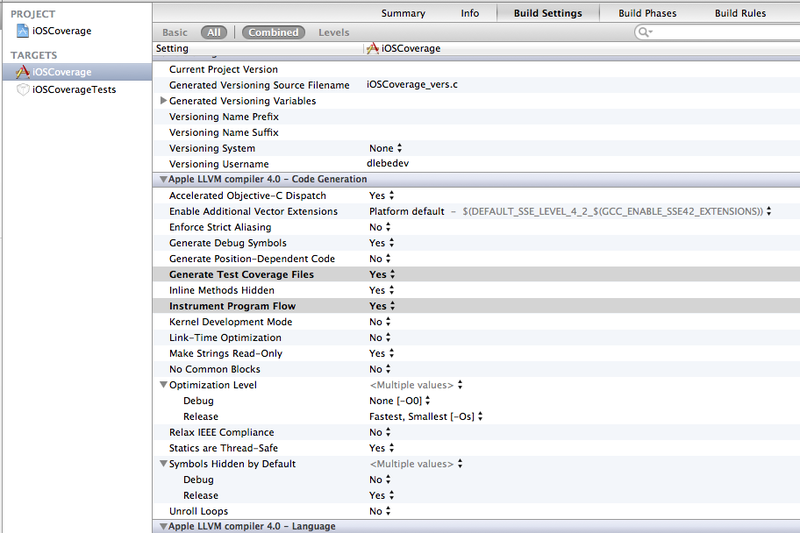Change Release optimization Fastest, Smallest [-Os]

[x=426, y=416]
